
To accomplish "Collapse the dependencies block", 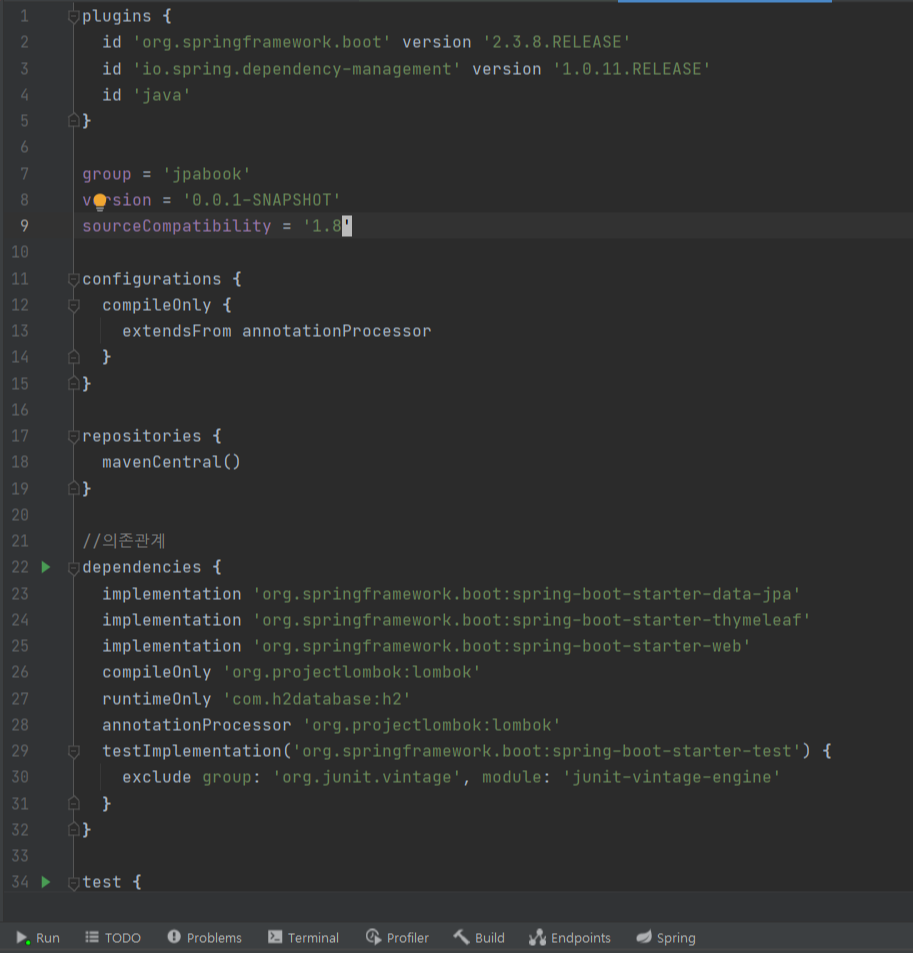I will (x=74, y=568).
